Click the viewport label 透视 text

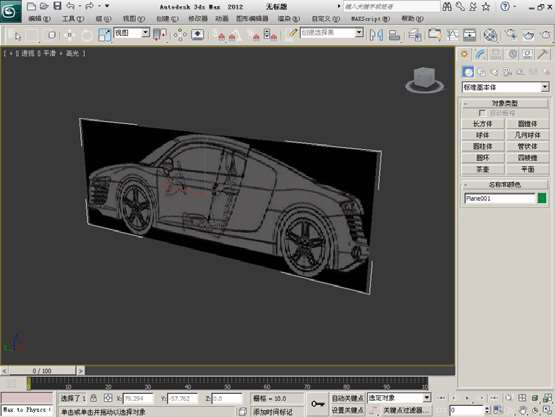tap(28, 53)
